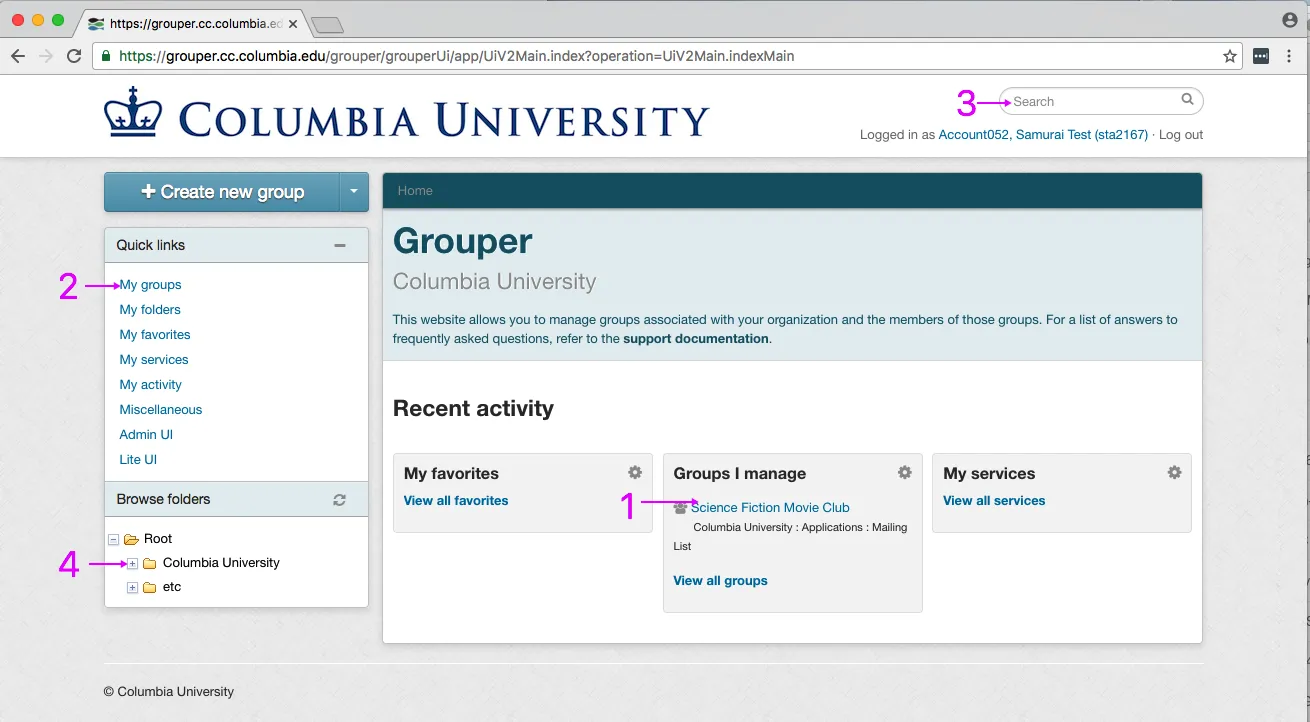
Task: Click Home breadcrumb
Action: click(415, 190)
